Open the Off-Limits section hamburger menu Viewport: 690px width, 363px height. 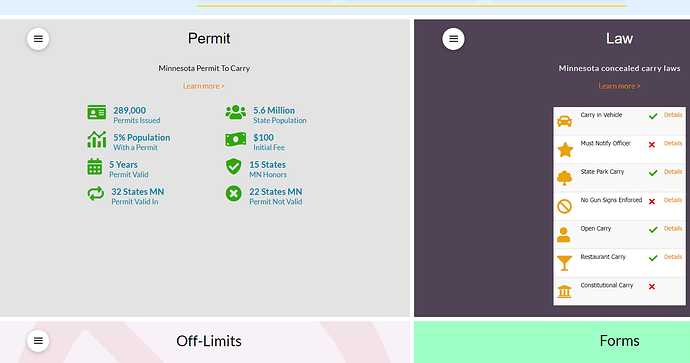pyautogui.click(x=38, y=341)
